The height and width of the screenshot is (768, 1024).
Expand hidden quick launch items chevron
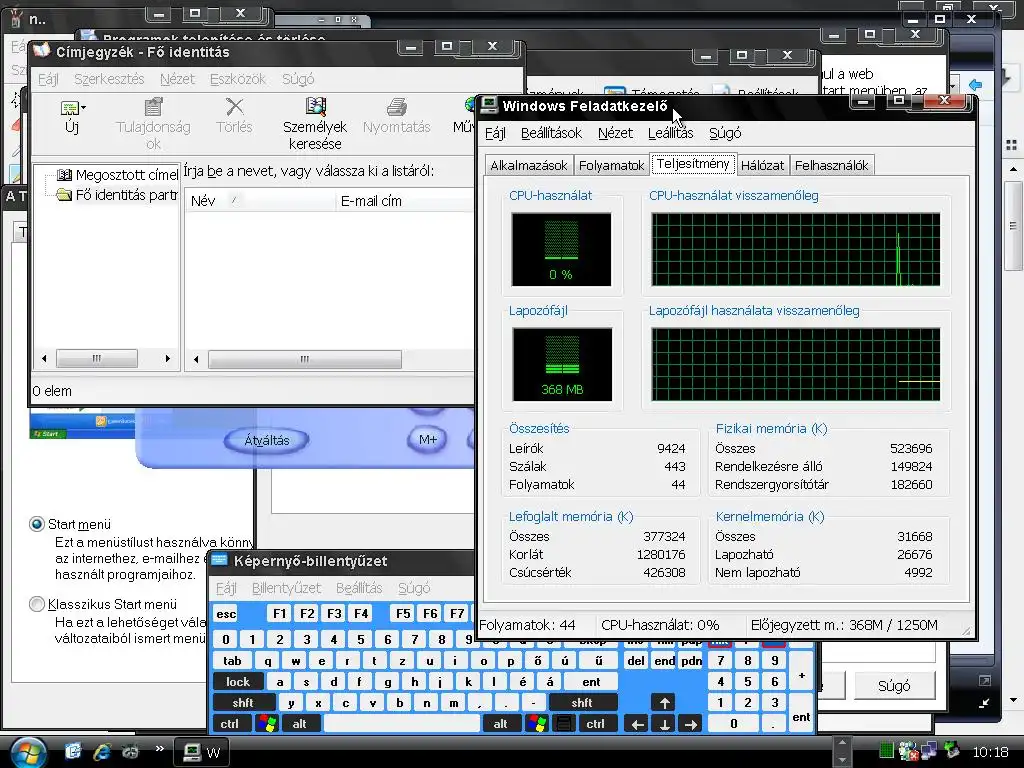(159, 749)
